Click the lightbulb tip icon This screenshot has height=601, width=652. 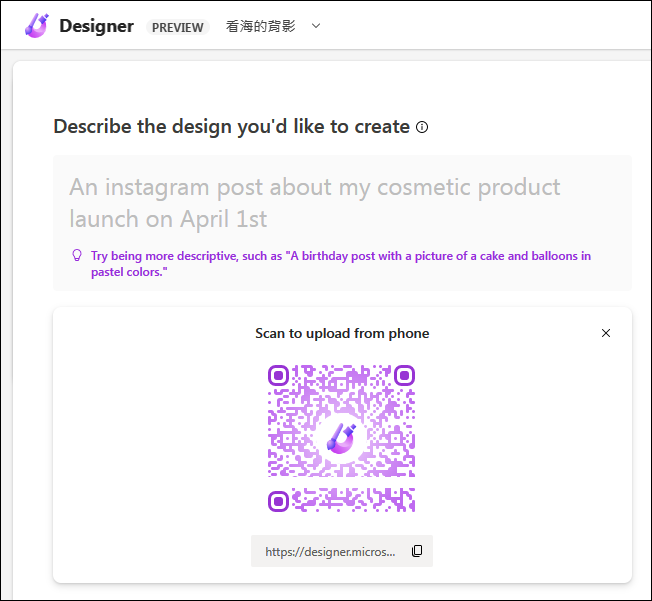click(x=77, y=255)
